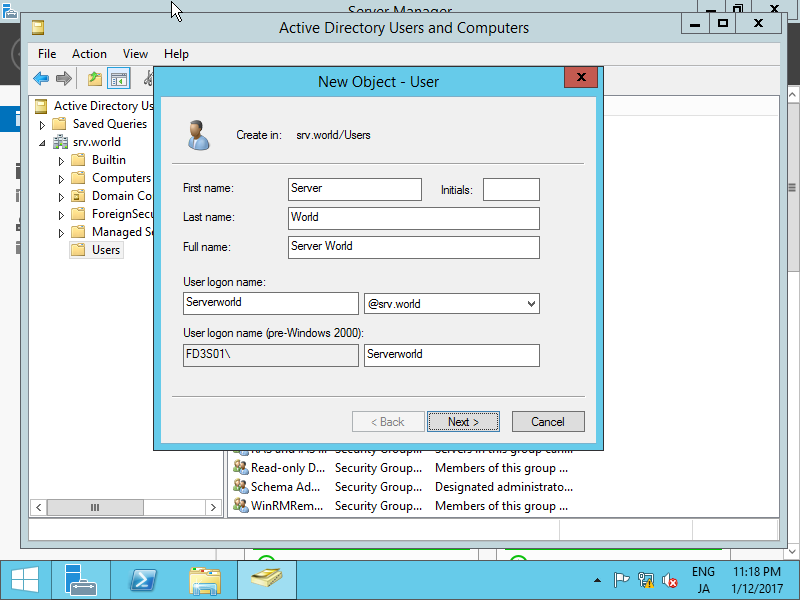Screen dimensions: 800x600
Task: Open Active Directory Users and Computers from taskbar
Action: pos(266,579)
